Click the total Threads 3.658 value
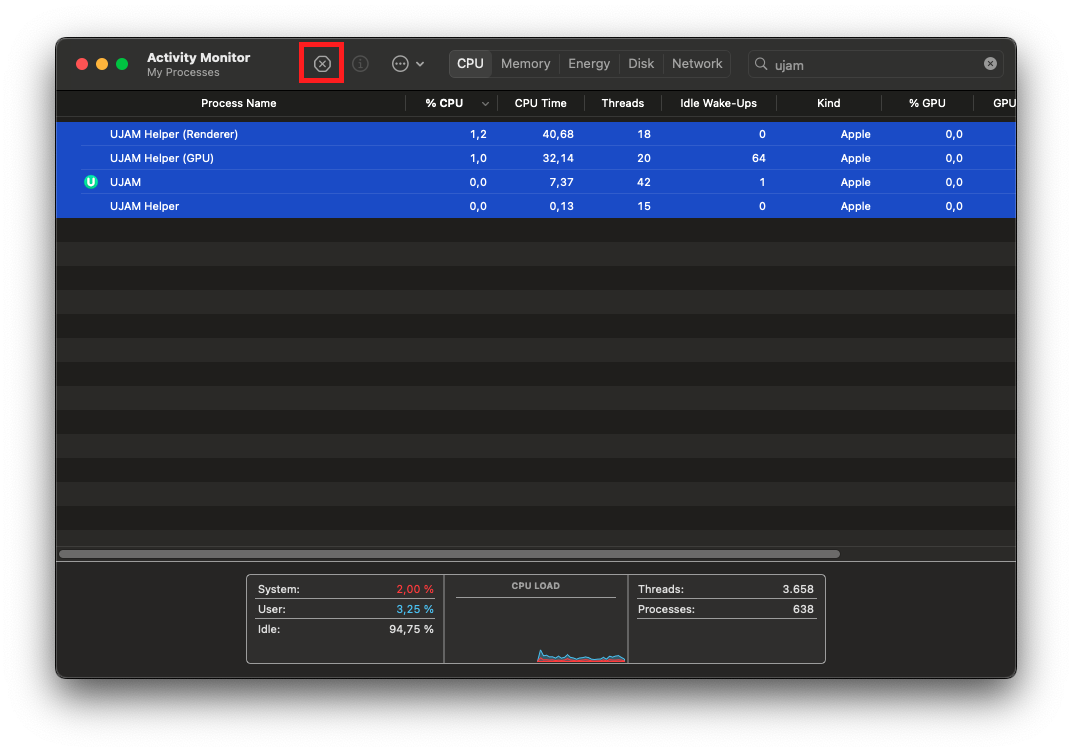1072x752 pixels. (x=798, y=589)
